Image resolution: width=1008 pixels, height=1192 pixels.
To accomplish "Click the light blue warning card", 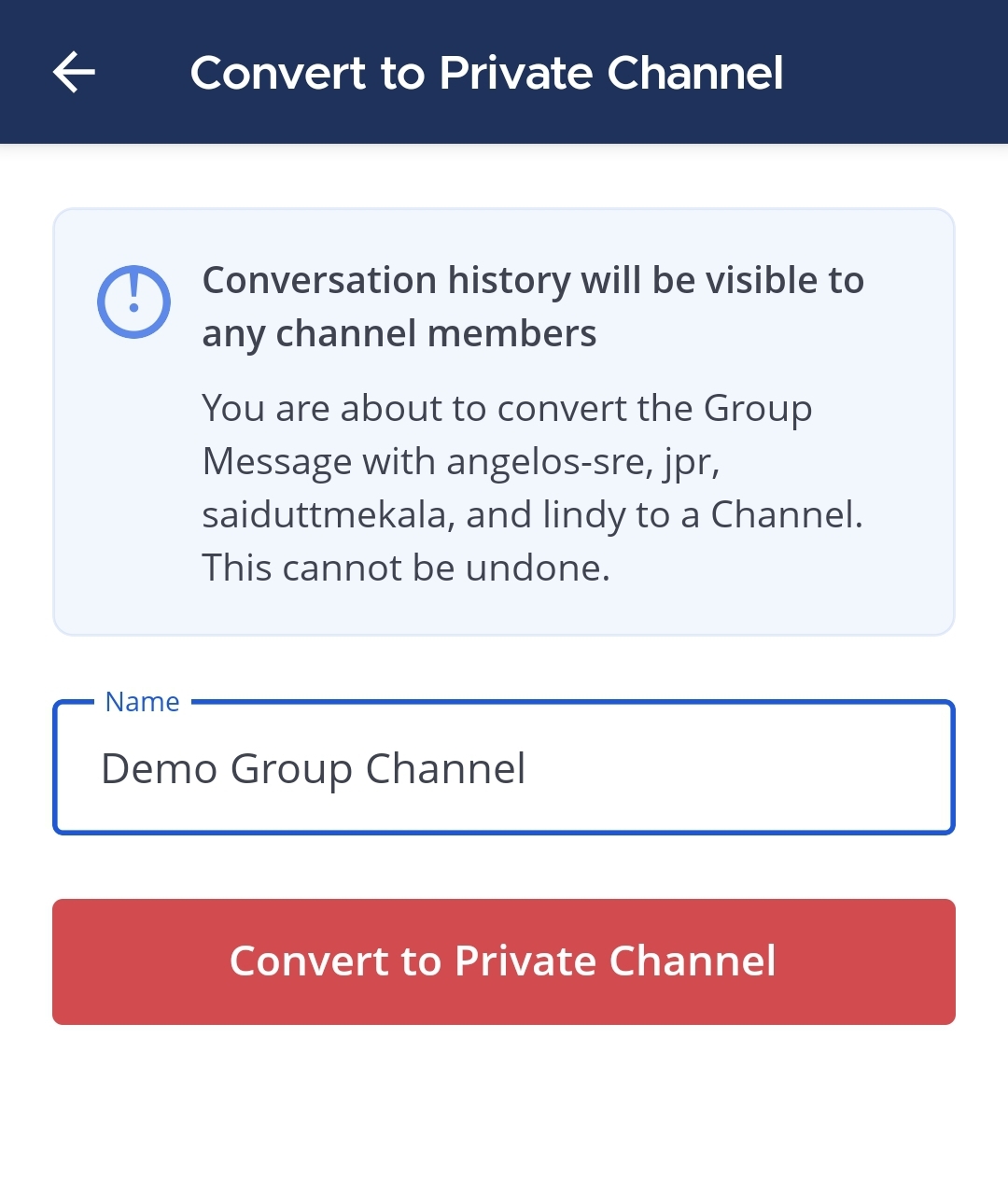I will (x=504, y=420).
